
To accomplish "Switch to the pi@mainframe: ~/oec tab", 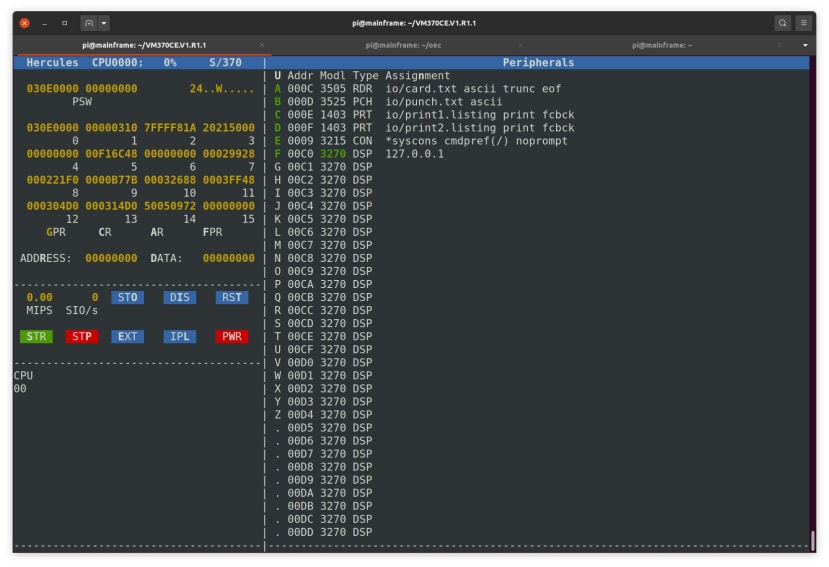I will tap(403, 45).
